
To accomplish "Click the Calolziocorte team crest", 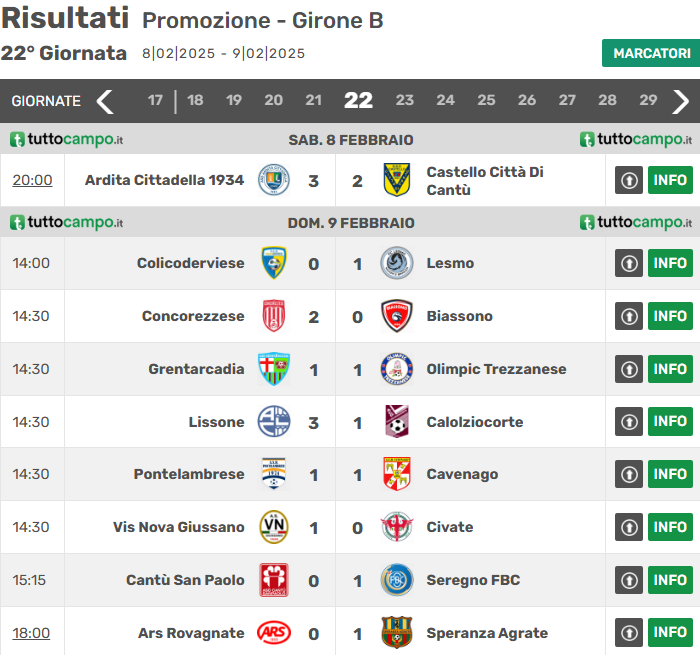I will click(x=397, y=422).
